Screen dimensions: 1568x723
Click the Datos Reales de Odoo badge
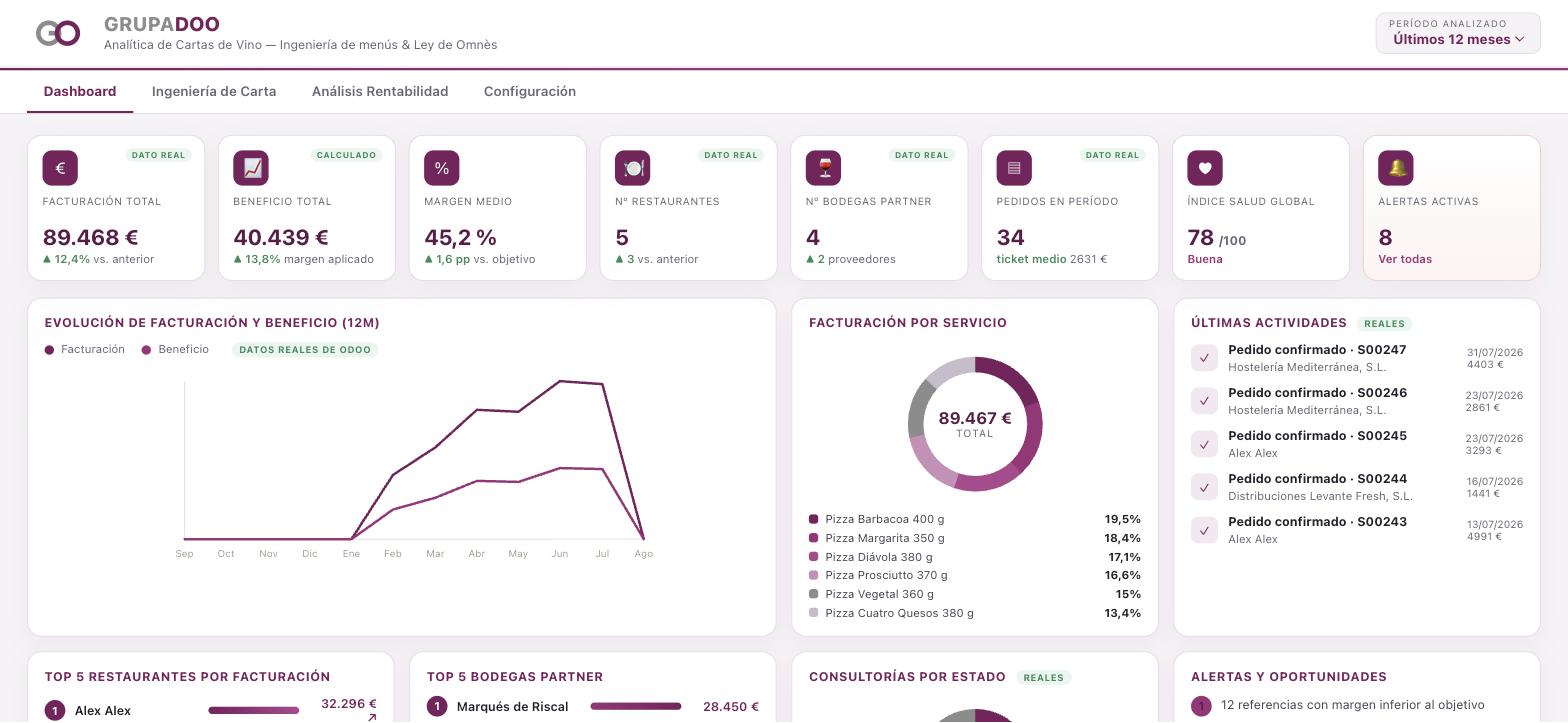point(305,350)
